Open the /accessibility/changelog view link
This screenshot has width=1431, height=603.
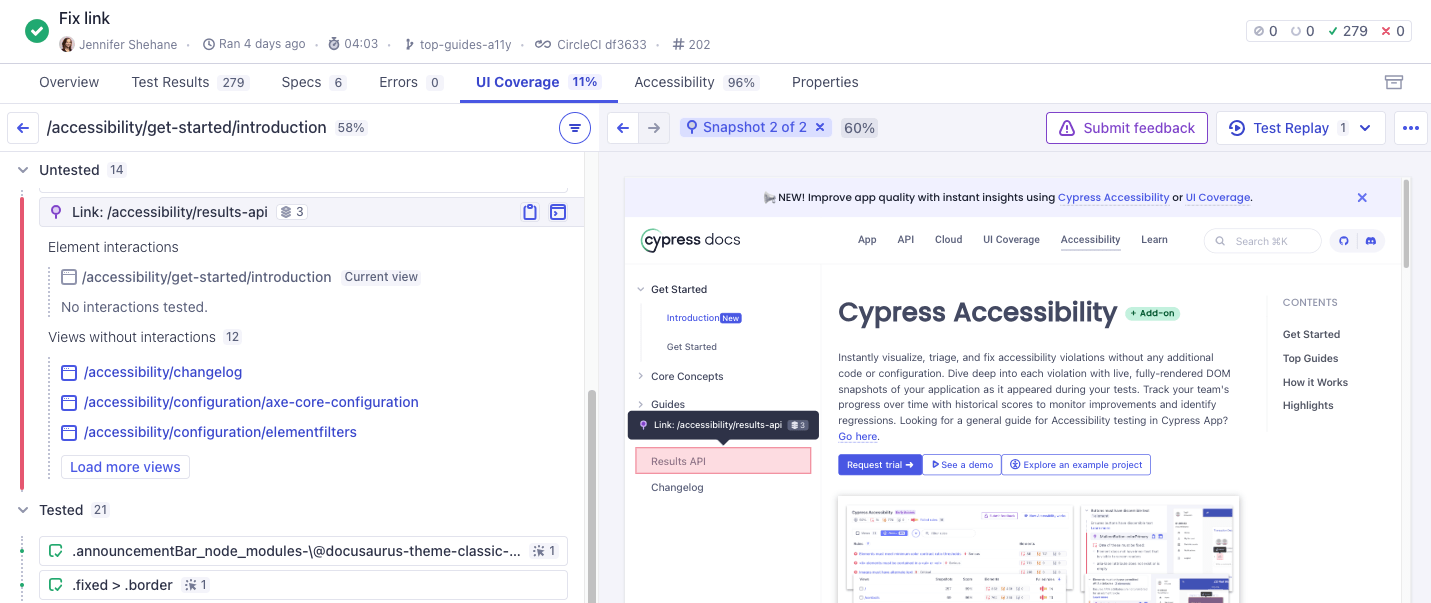point(163,372)
